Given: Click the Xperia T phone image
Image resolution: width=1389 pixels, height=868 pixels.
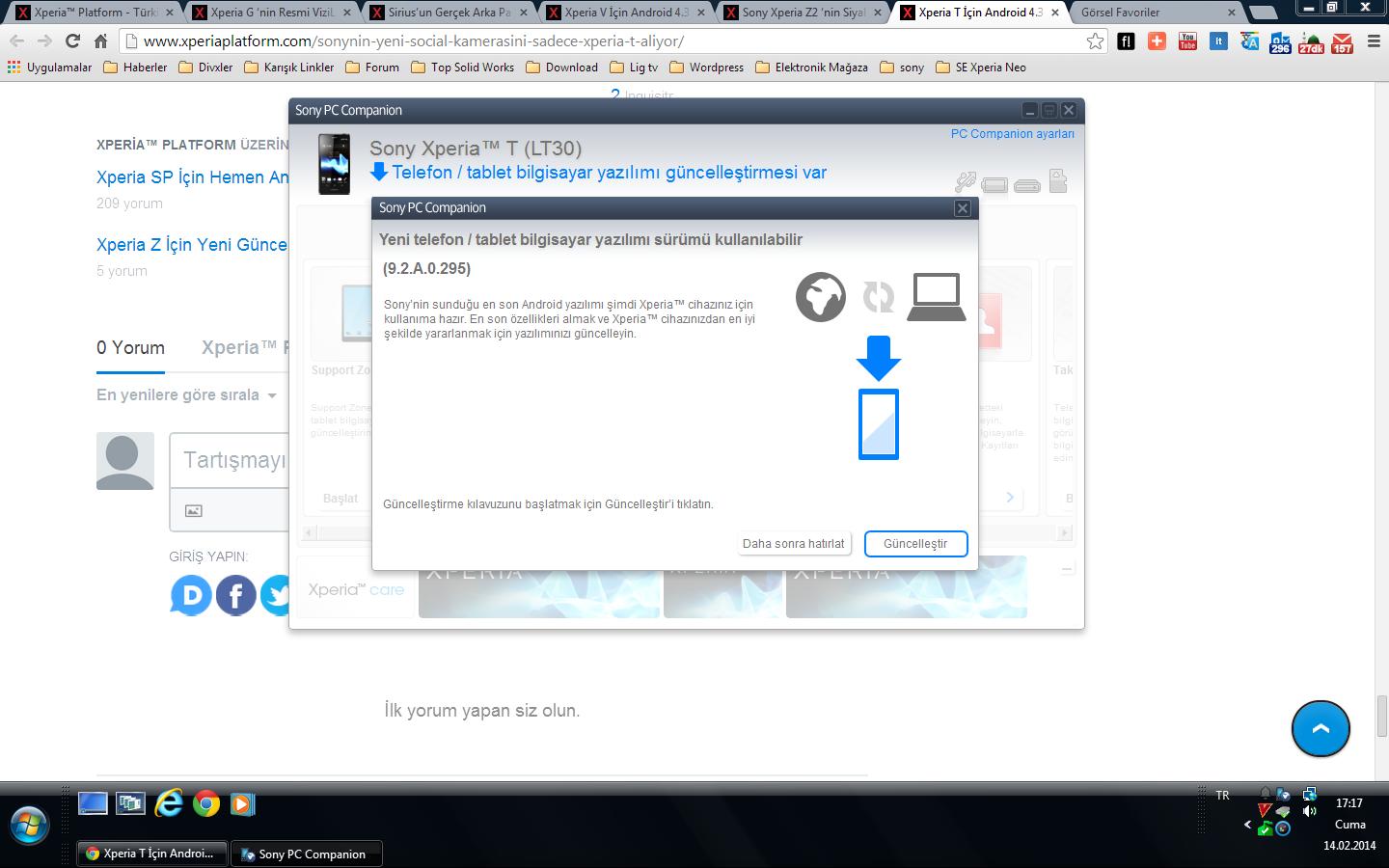Looking at the screenshot, I should pos(334,165).
